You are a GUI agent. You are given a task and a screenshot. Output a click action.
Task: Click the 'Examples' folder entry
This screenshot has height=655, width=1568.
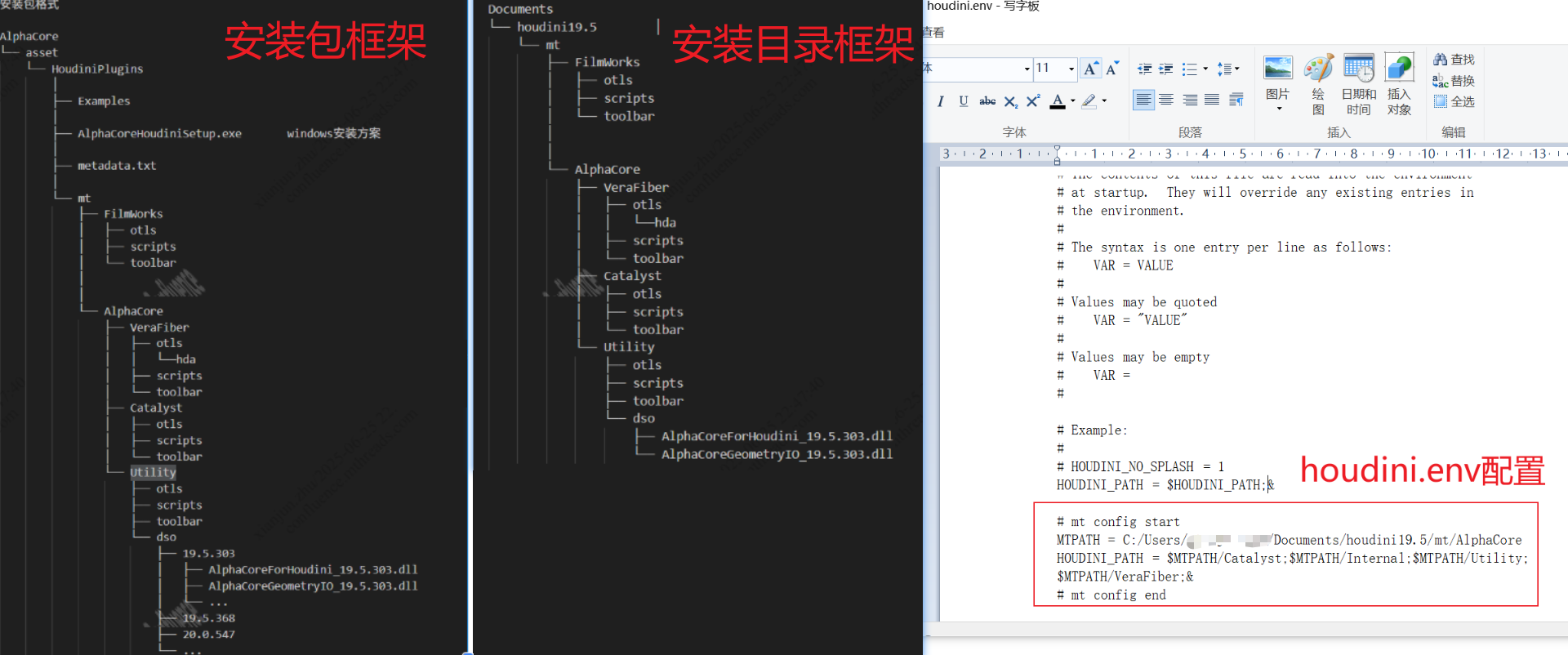pyautogui.click(x=104, y=100)
